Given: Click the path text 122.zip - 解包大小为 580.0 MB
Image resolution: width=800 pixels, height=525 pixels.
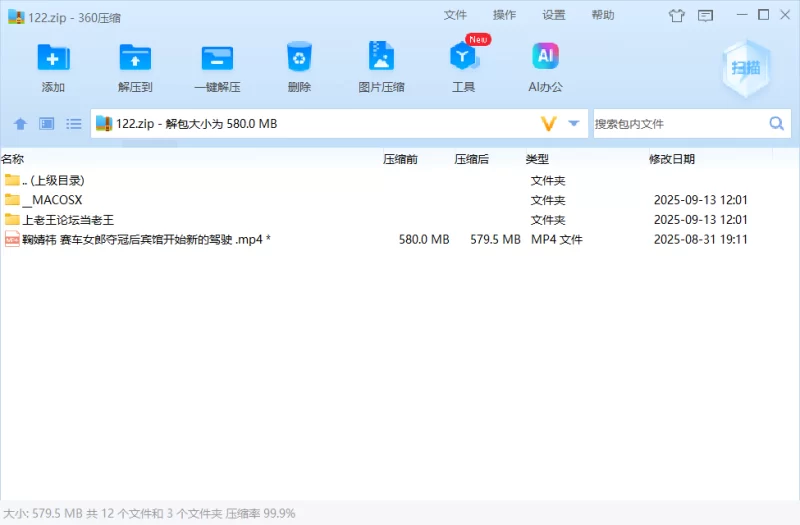Looking at the screenshot, I should tap(196, 123).
